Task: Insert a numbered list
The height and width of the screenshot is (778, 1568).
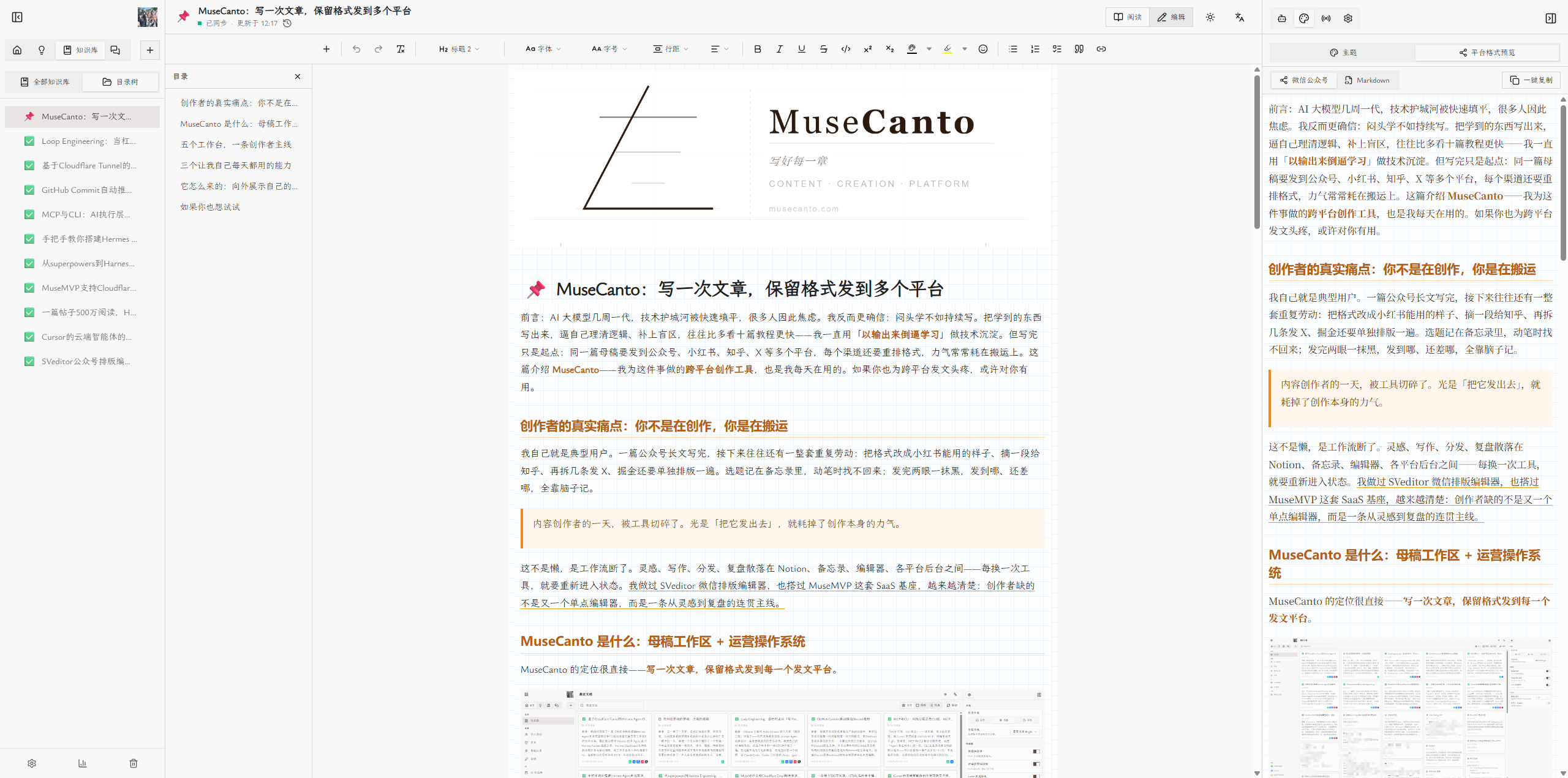Action: pyautogui.click(x=1035, y=49)
